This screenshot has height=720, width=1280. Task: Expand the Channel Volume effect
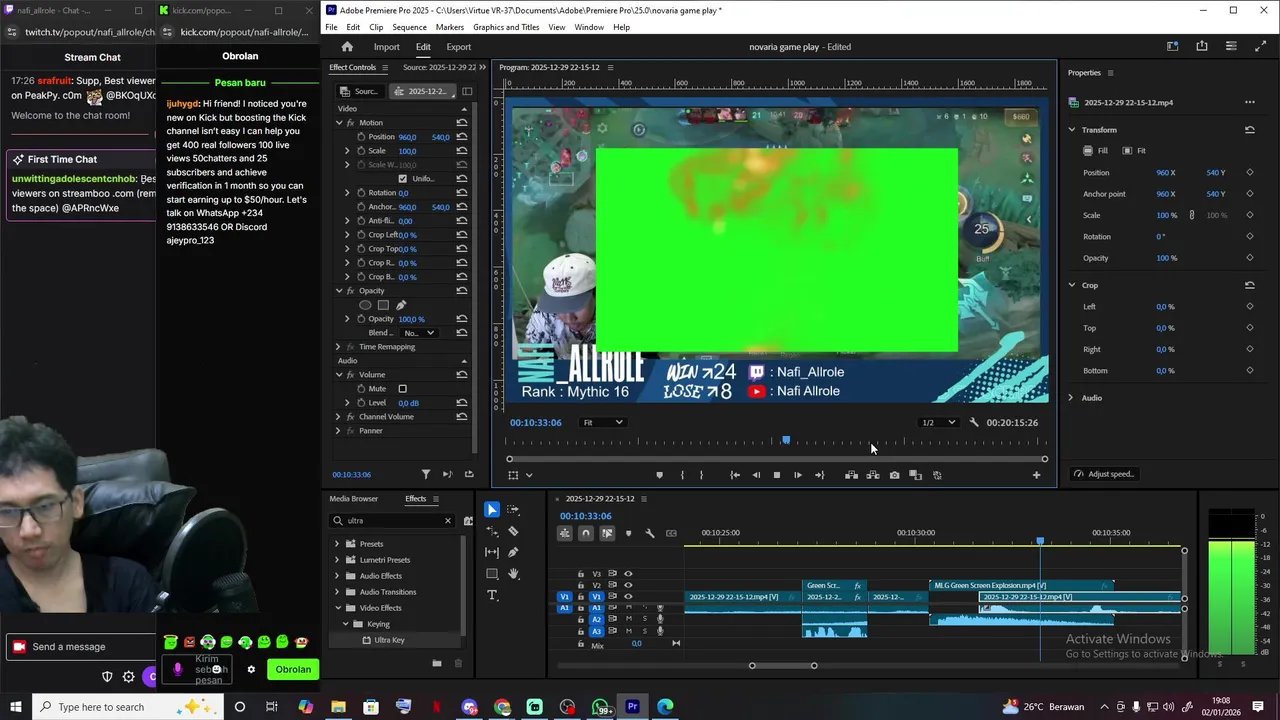point(339,417)
